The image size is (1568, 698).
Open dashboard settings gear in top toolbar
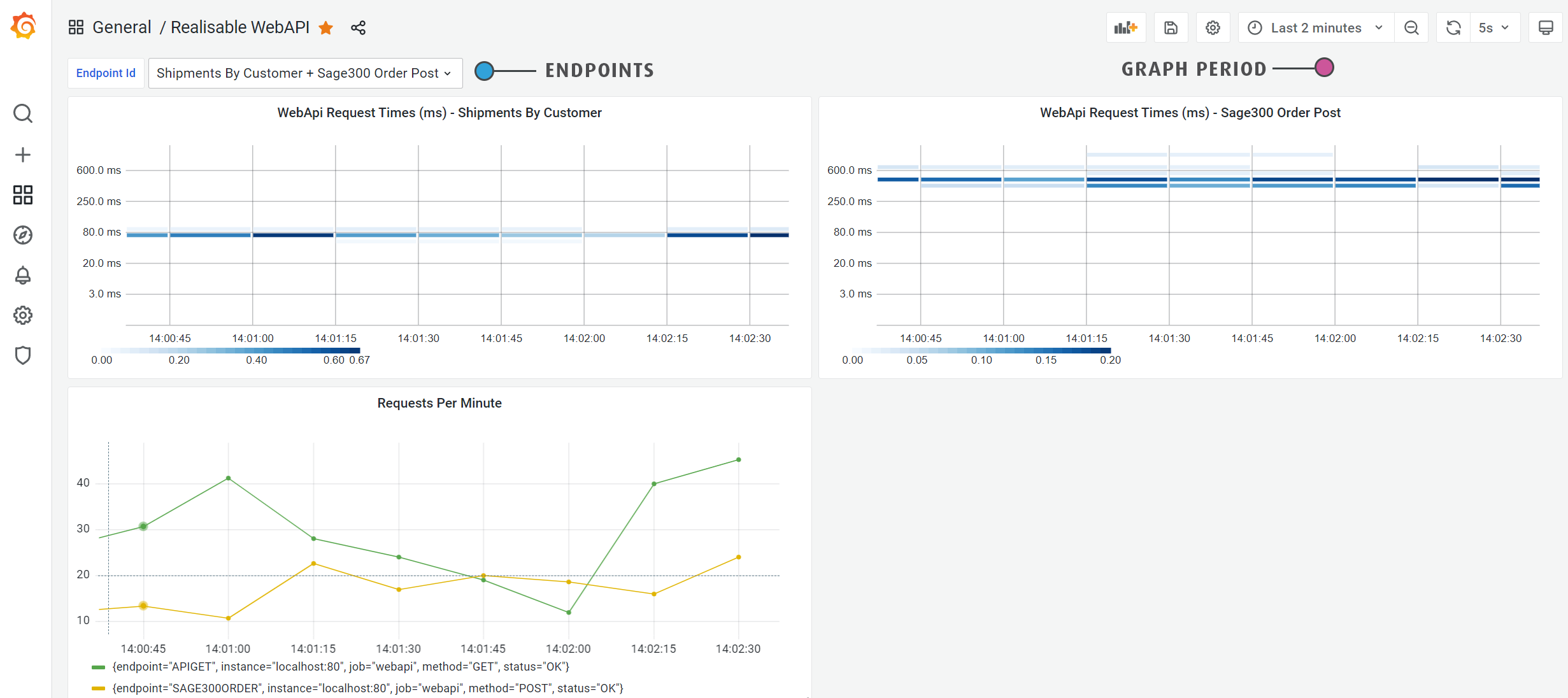1213,28
